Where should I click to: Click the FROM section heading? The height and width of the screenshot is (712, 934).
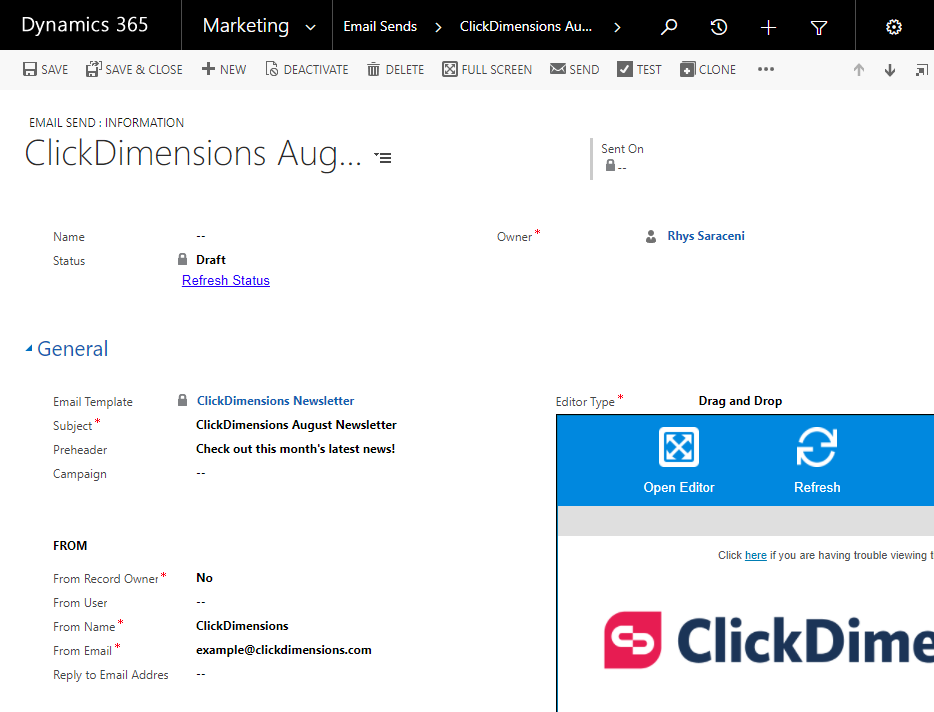tap(70, 546)
